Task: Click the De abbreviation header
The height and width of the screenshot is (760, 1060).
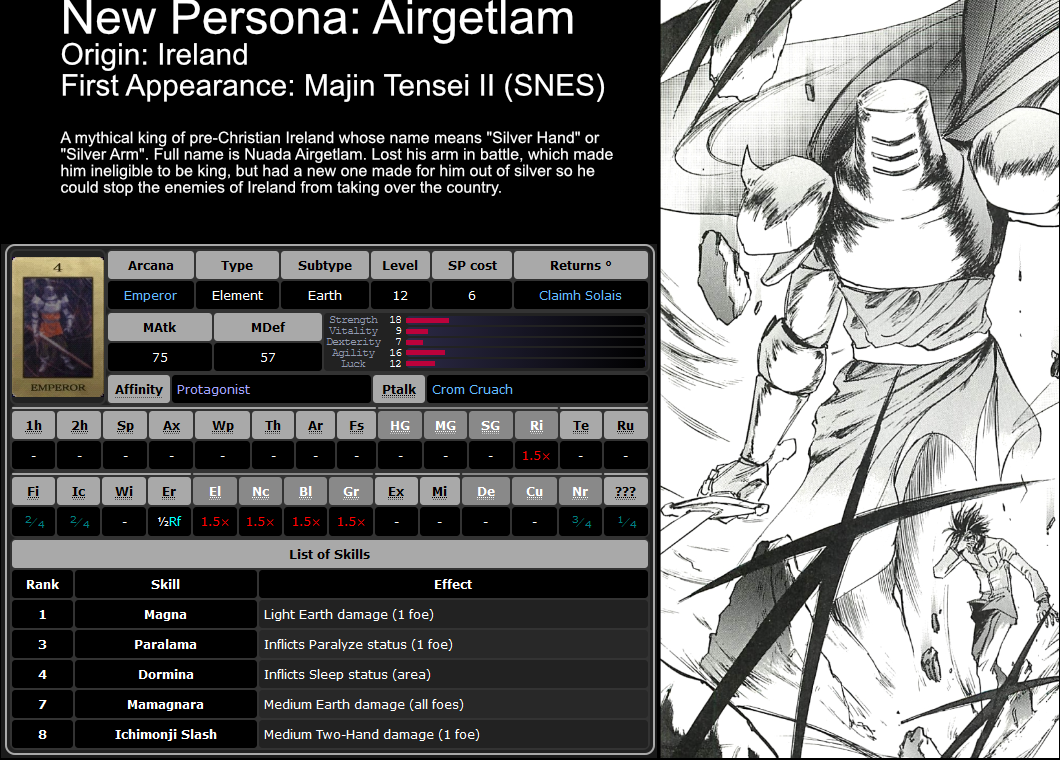Action: (x=486, y=492)
